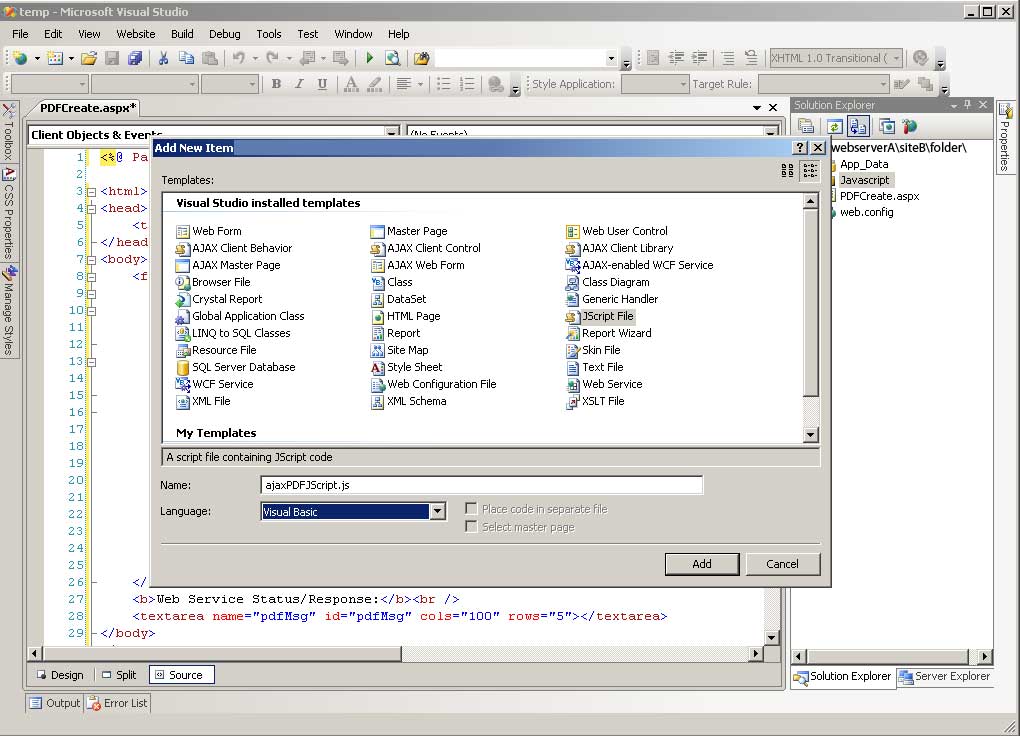Switch template list to small icons view
The height and width of the screenshot is (736, 1020).
click(x=810, y=170)
